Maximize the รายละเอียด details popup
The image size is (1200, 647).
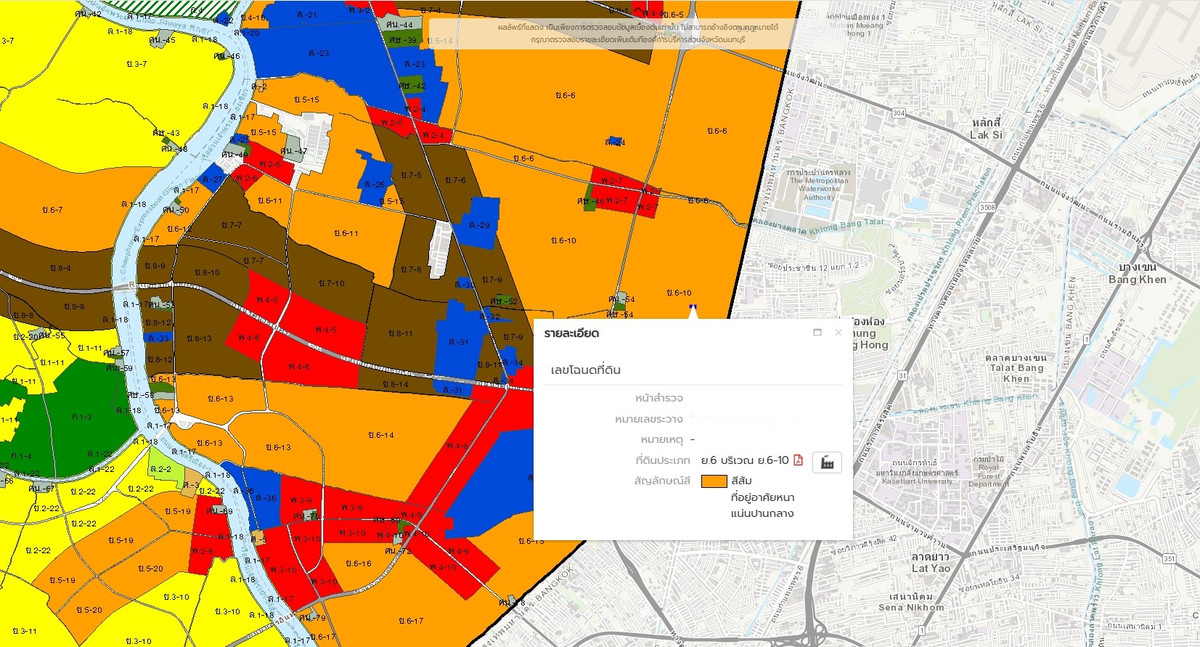point(817,332)
